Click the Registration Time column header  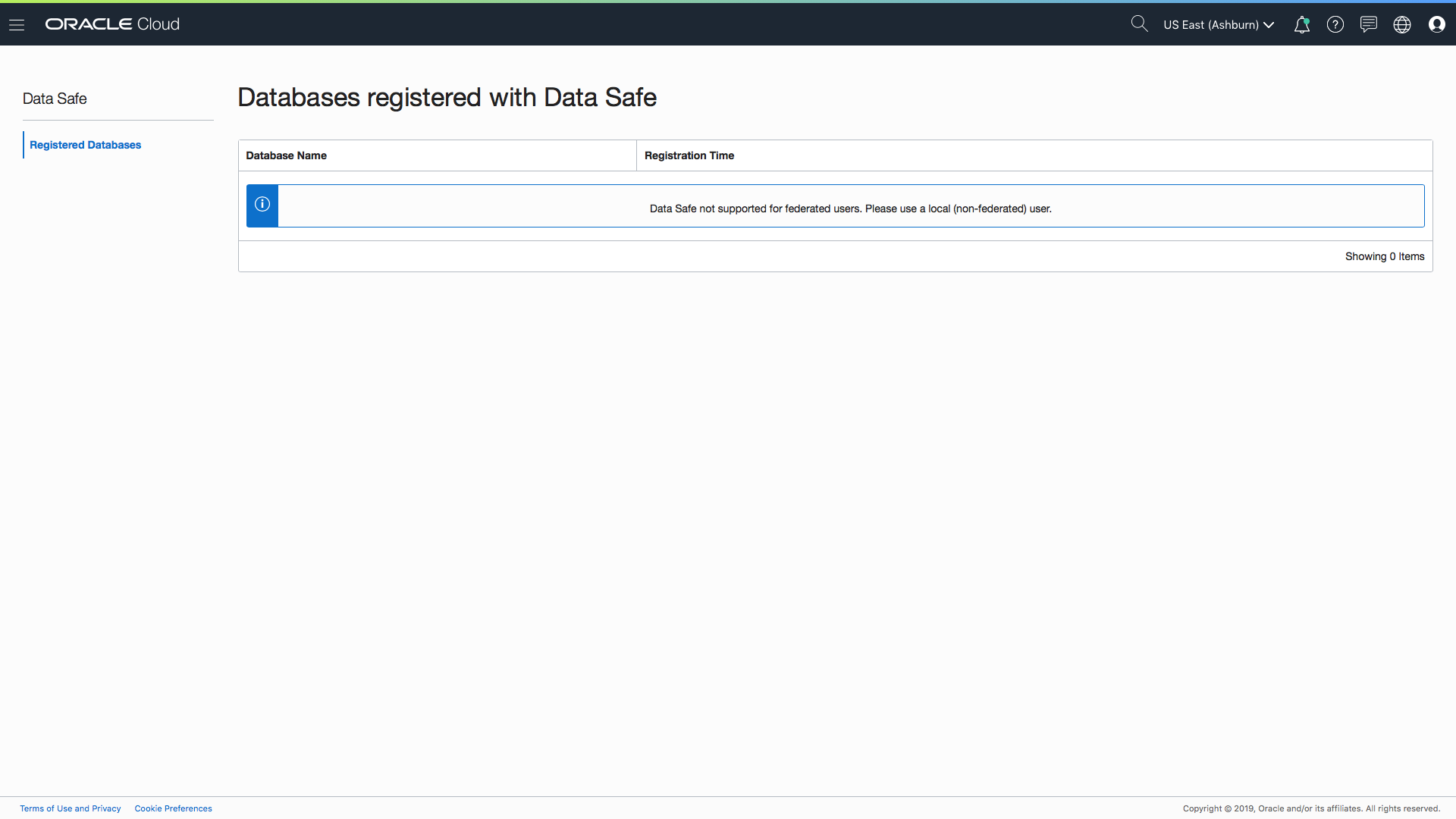(x=689, y=155)
